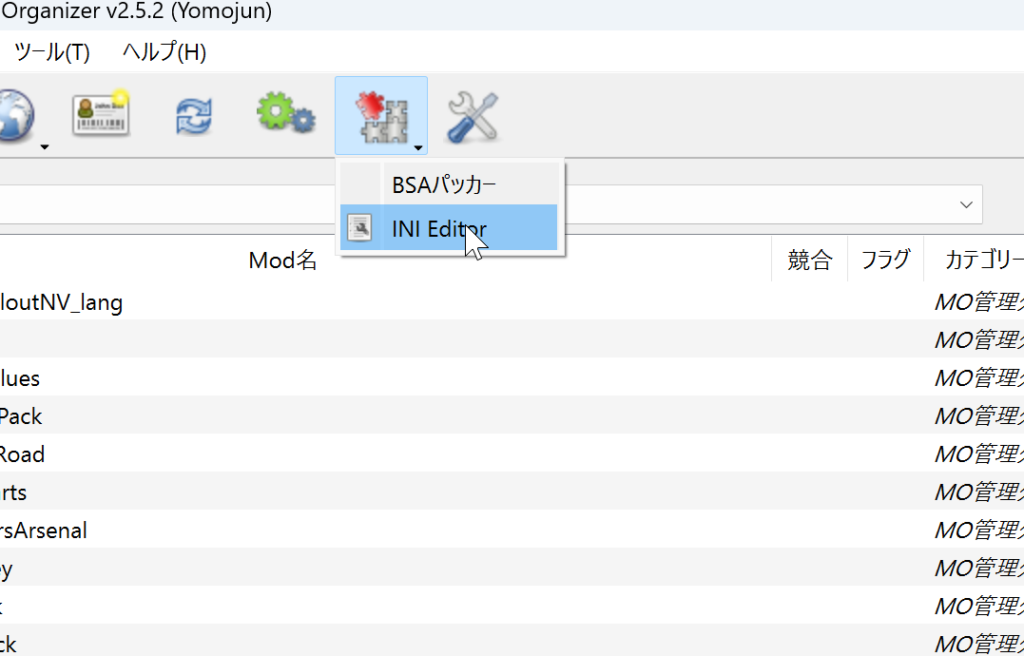Screen dimensions: 1024x656
Task: Expand the combo box chevron above mod list
Action: click(966, 204)
